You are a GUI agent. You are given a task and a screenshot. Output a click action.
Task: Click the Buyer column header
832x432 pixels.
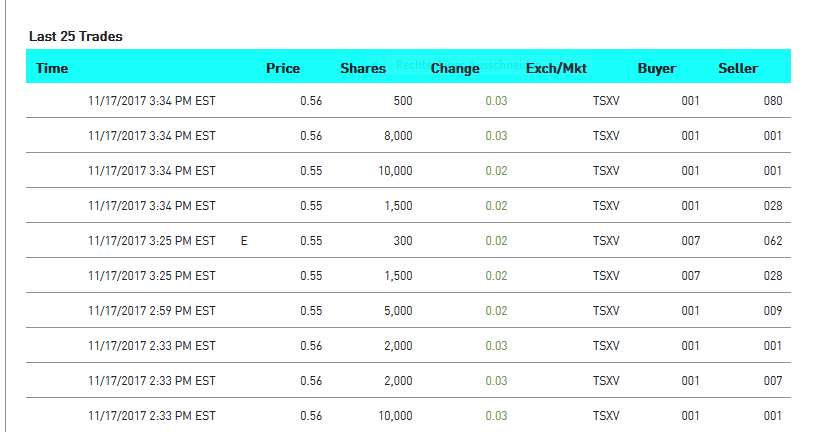(x=657, y=69)
